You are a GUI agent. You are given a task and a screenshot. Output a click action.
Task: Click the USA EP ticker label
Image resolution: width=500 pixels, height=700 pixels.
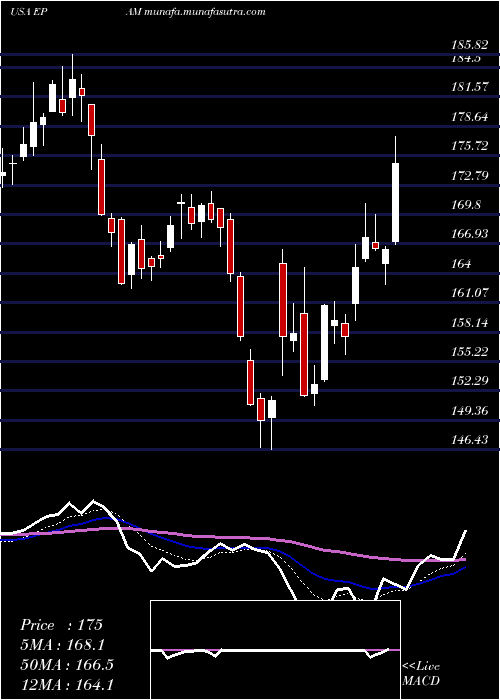[x=27, y=12]
